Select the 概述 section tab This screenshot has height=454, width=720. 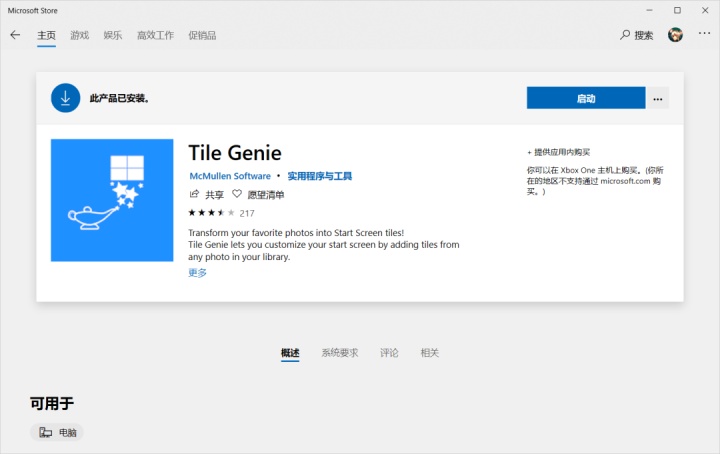[x=290, y=353]
